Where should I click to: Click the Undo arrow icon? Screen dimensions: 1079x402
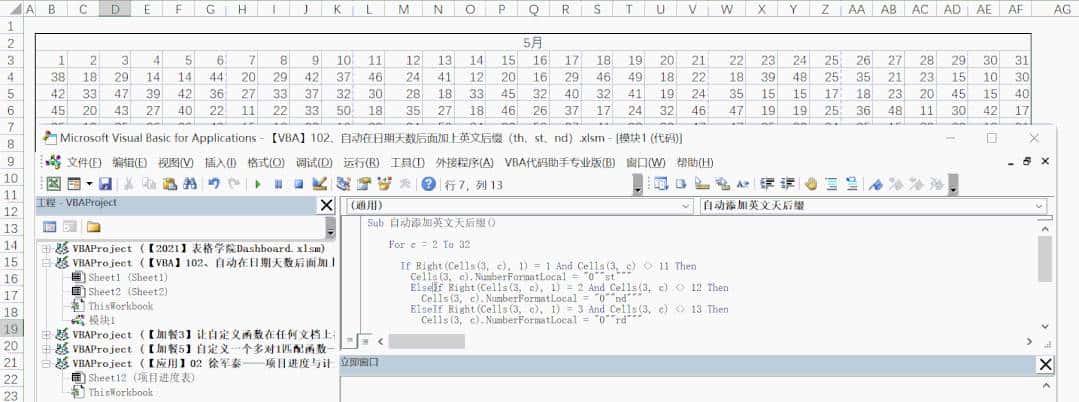(214, 184)
